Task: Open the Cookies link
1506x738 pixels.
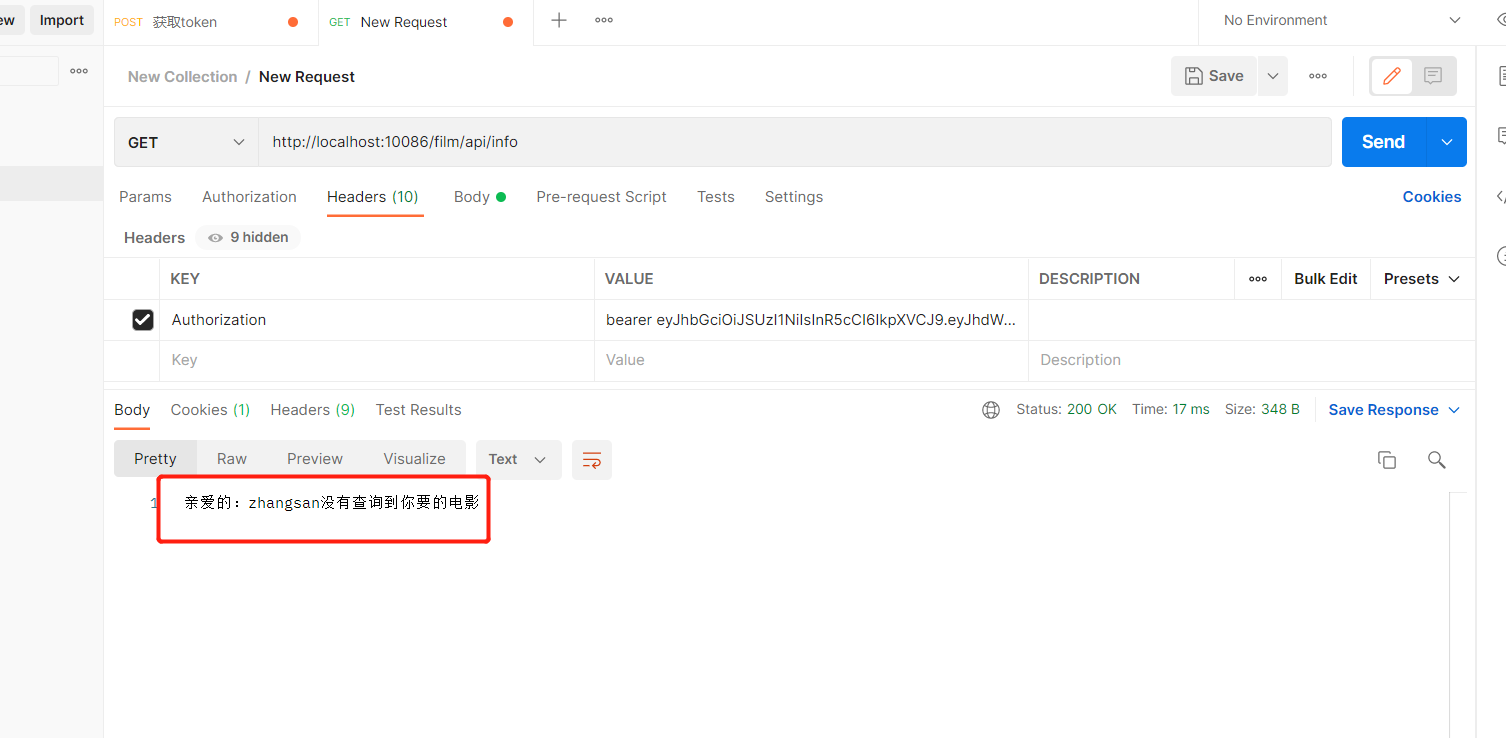Action: 1432,197
